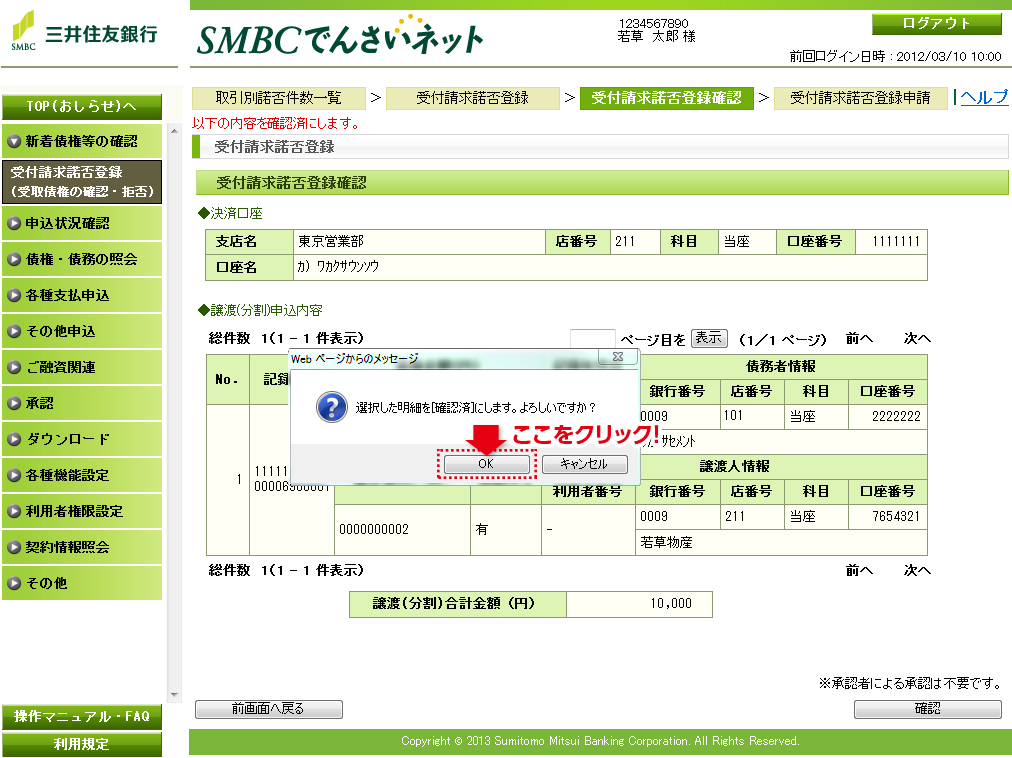This screenshot has height=758, width=1012.
Task: Click キャンセル in the message dialog
Action: click(584, 464)
